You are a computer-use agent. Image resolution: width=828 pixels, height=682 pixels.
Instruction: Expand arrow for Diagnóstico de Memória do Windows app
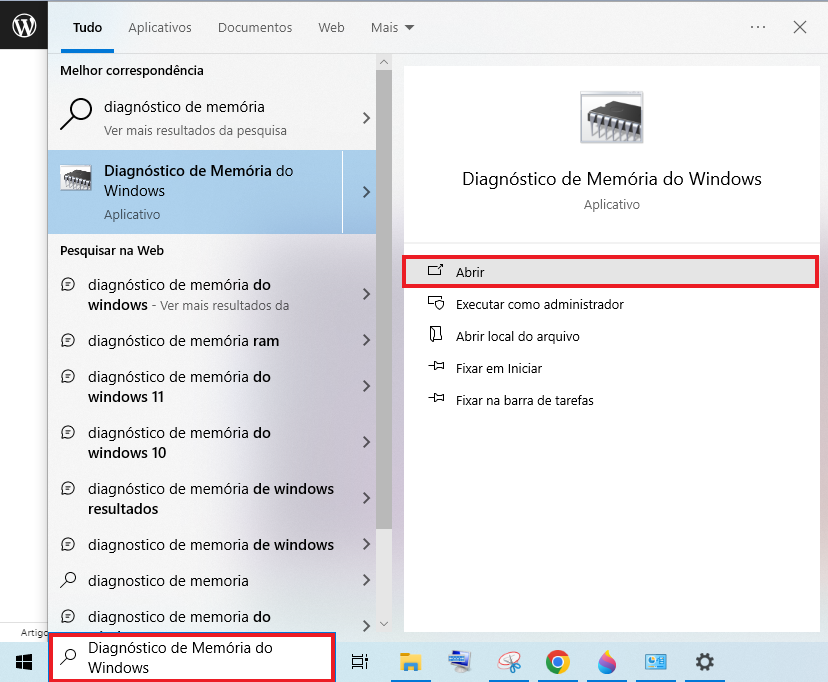click(366, 192)
